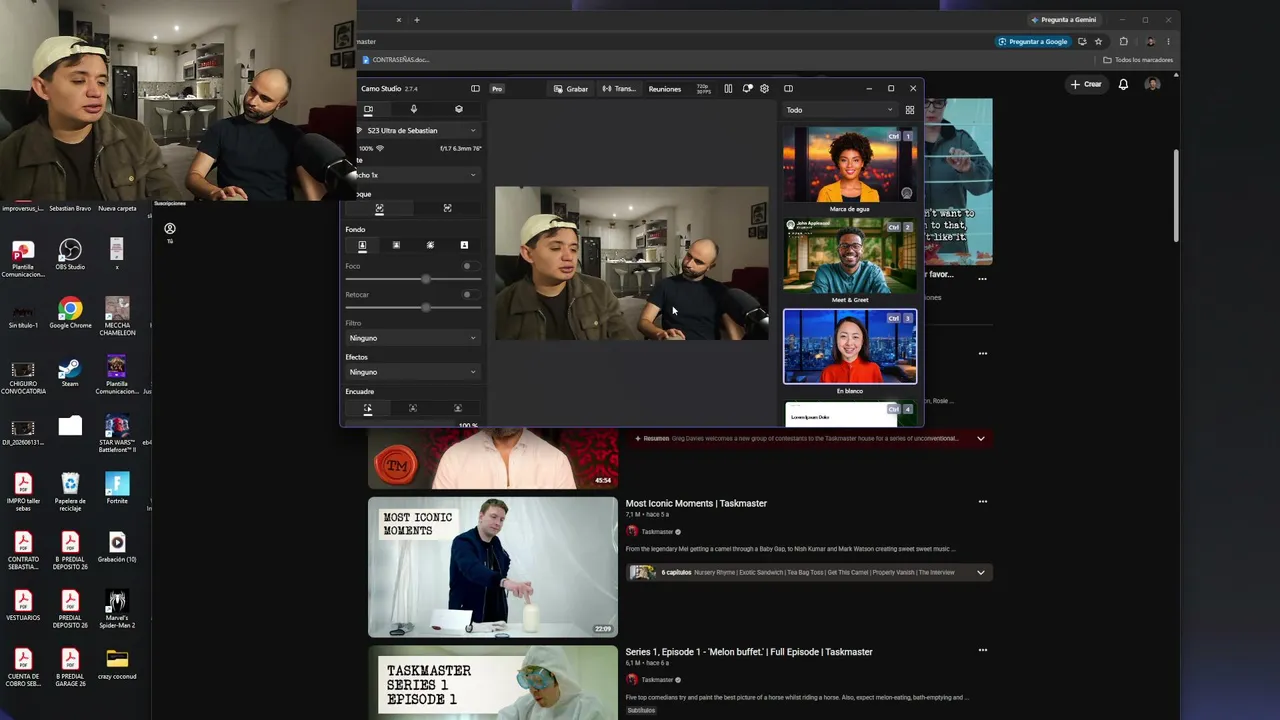
Task: Click the Grabar record button
Action: click(571, 89)
